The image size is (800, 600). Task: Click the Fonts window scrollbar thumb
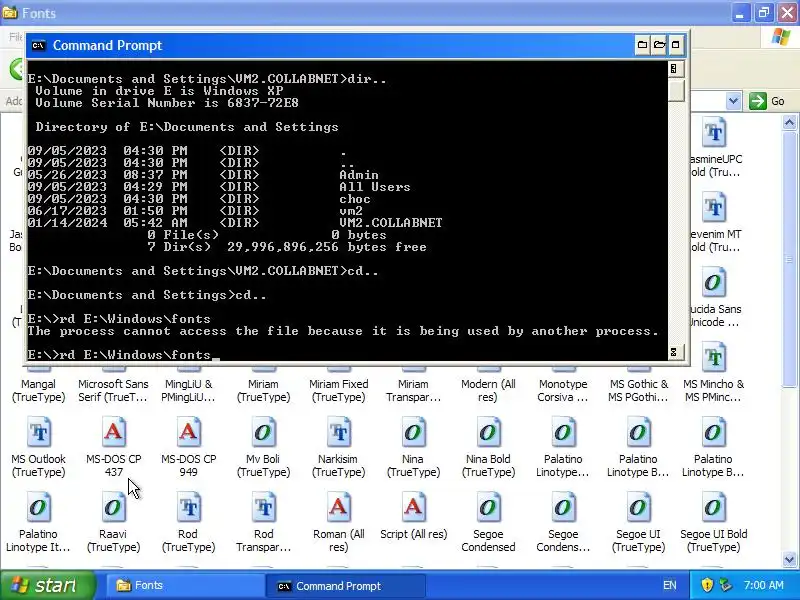coord(789,260)
